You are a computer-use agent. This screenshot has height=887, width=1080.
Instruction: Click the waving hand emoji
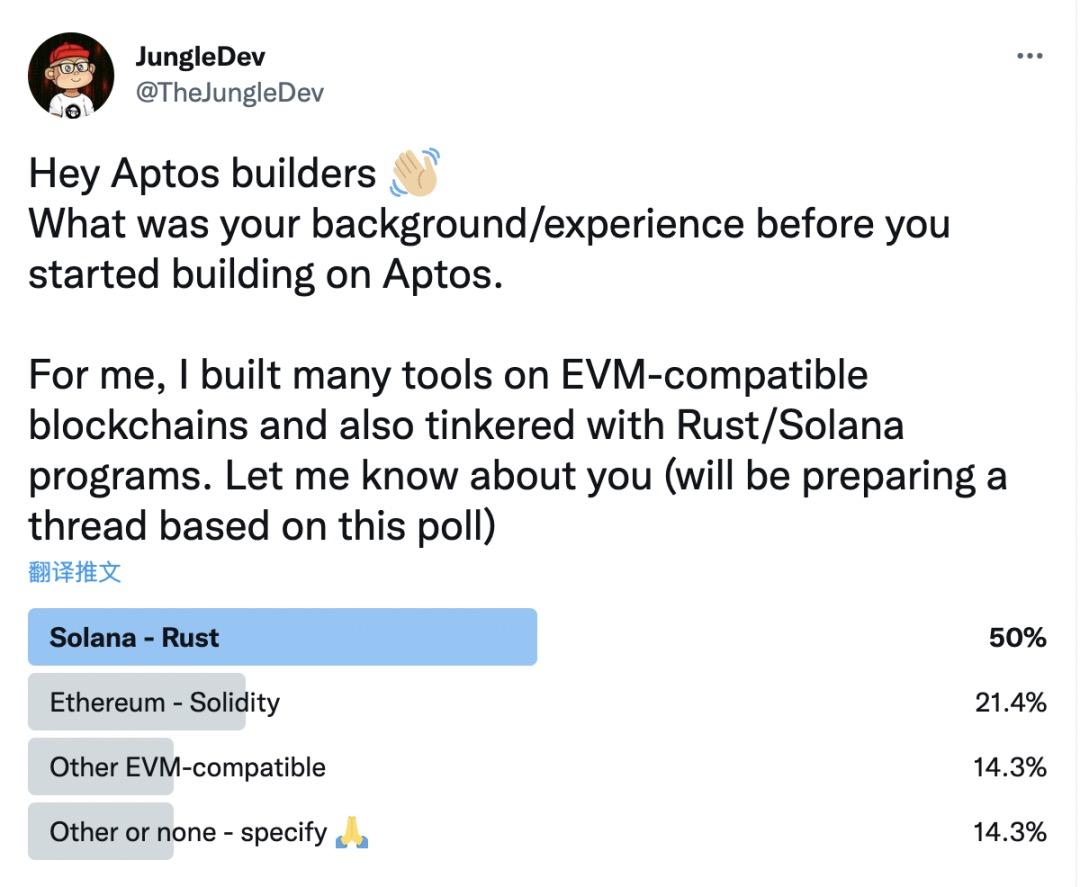pos(414,174)
